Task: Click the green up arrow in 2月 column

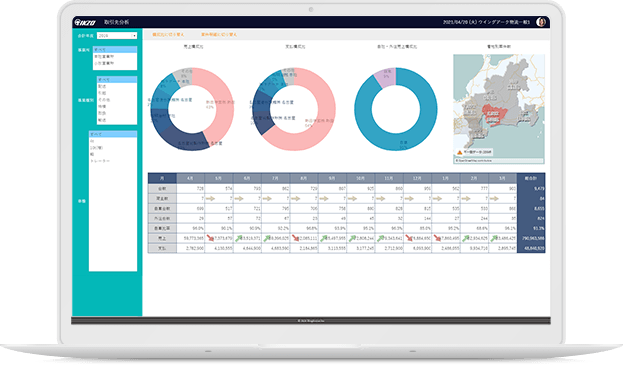Action: point(466,238)
